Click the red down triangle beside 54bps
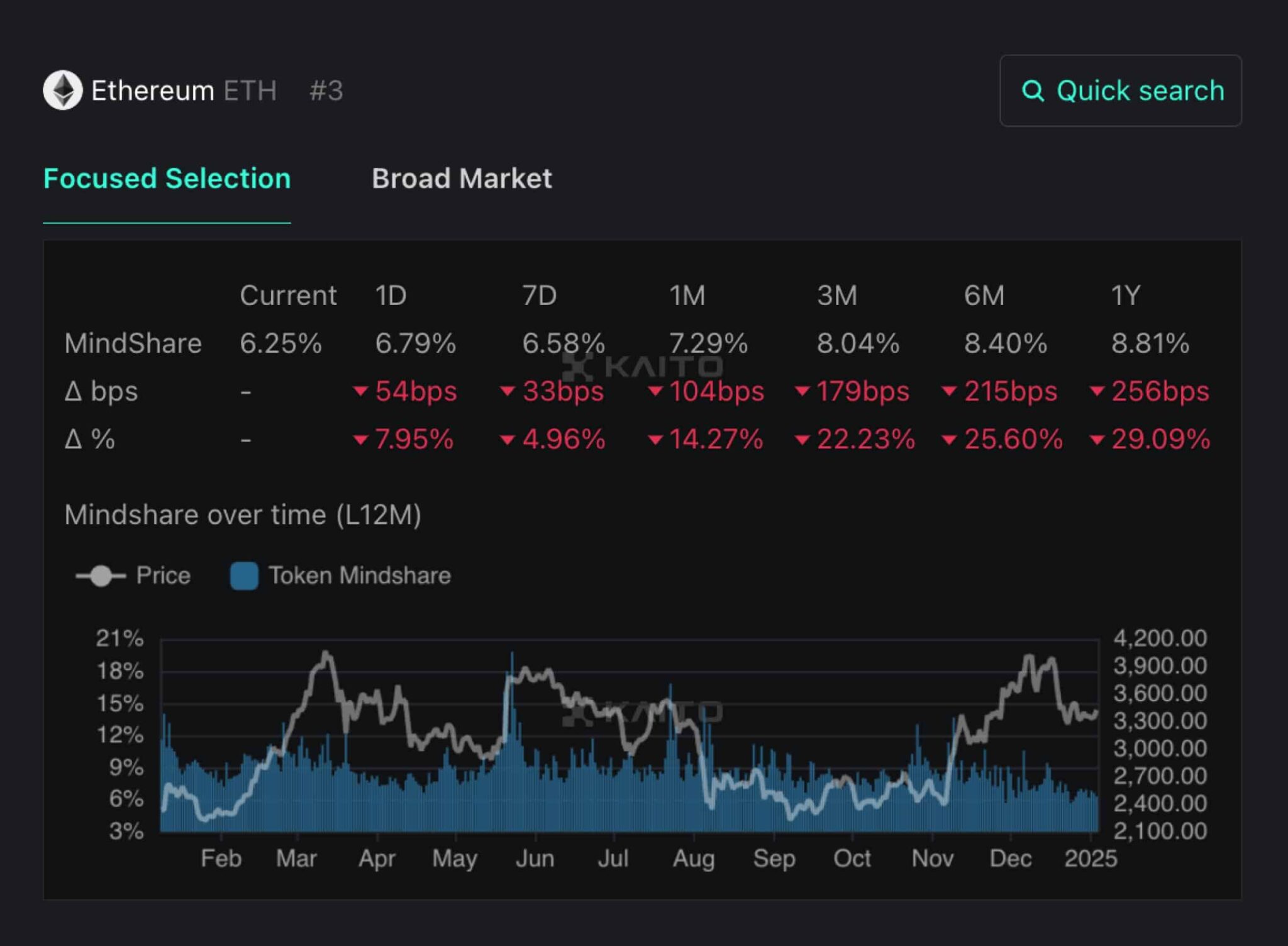 pyautogui.click(x=360, y=391)
